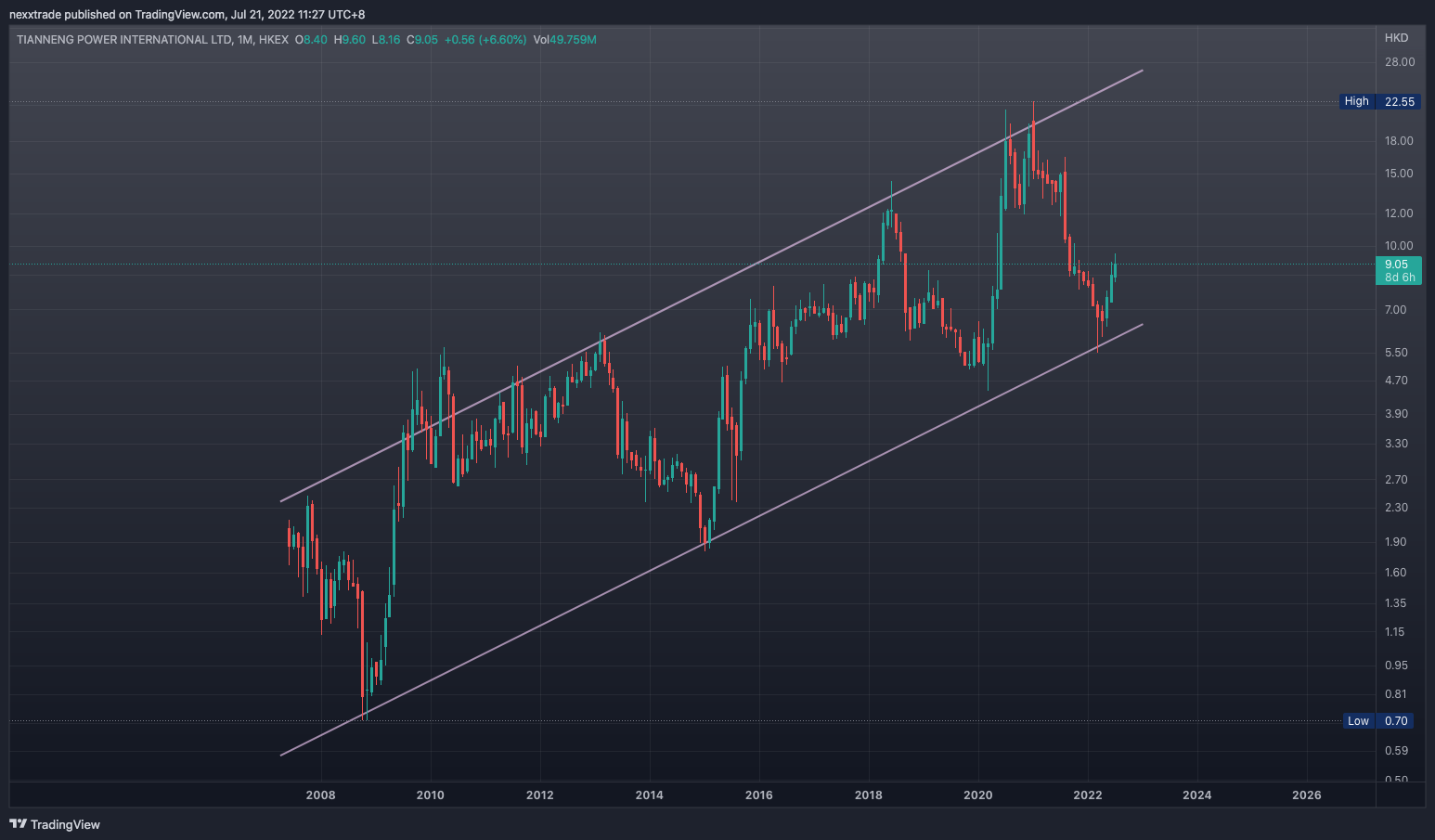Click the 0.59 price axis label
Viewport: 1435px width, 840px height.
click(x=1396, y=751)
